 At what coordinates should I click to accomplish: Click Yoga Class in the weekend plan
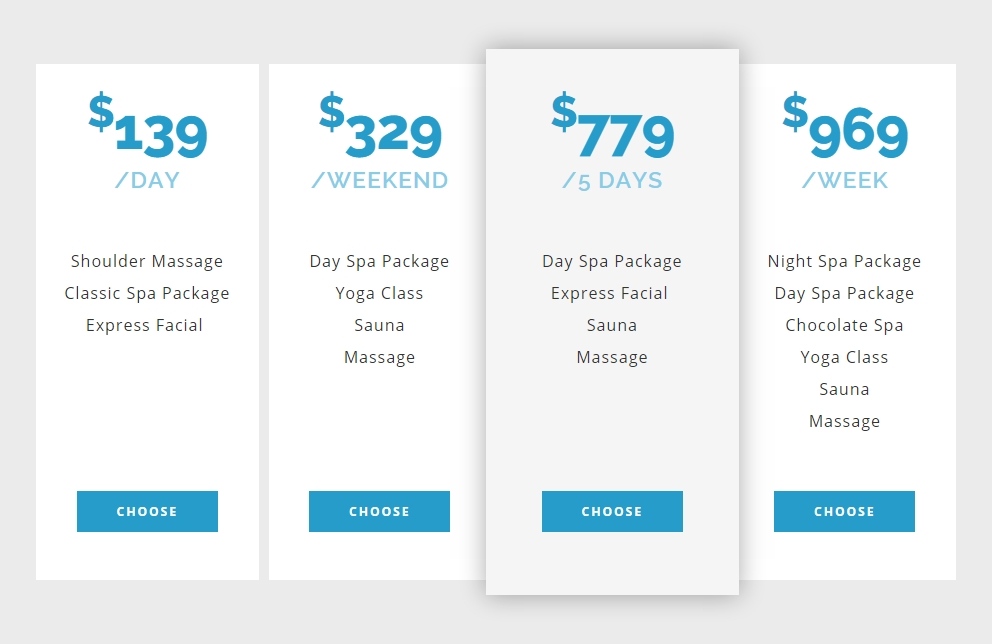coord(379,293)
